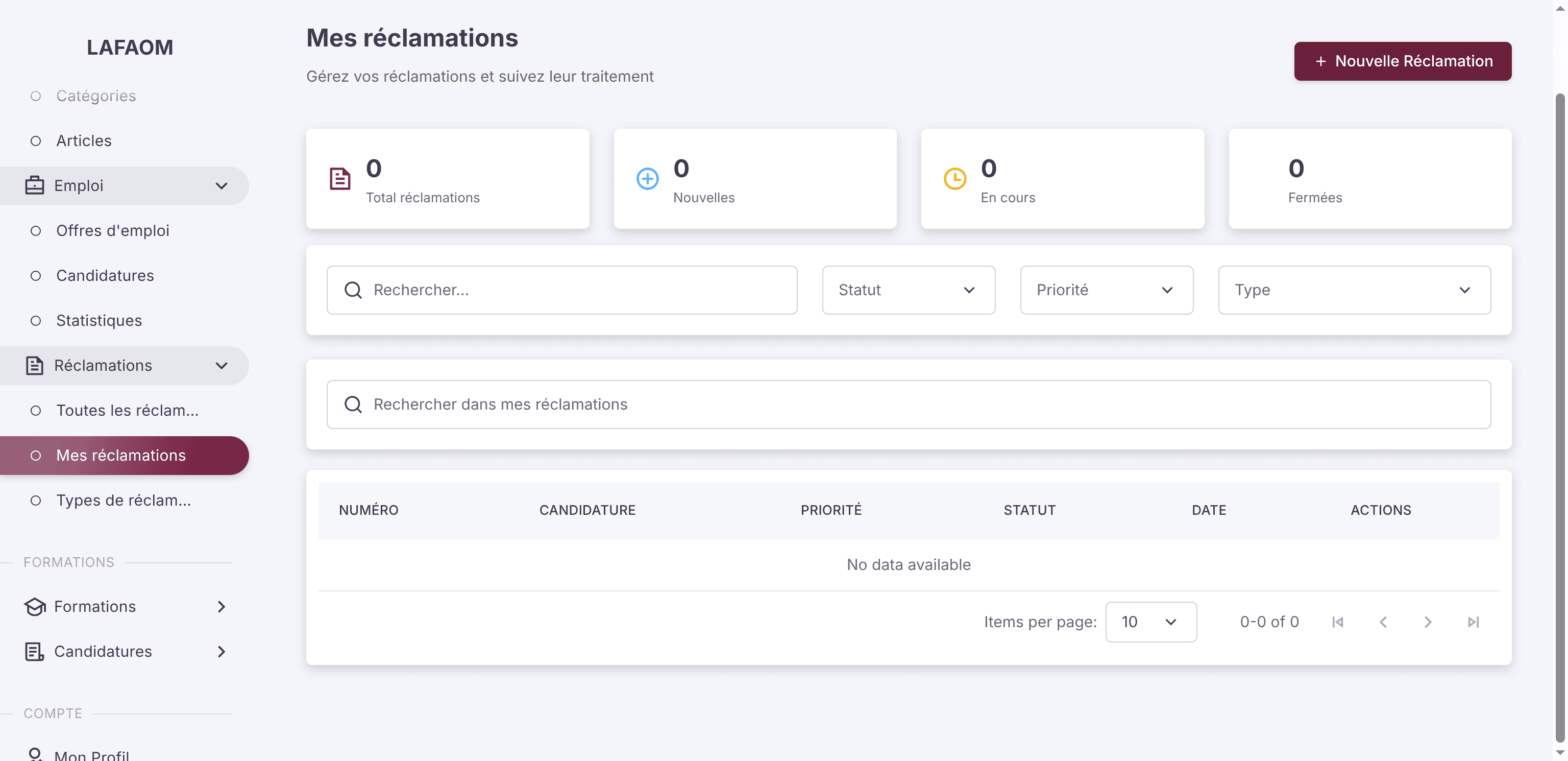This screenshot has height=761, width=1568.
Task: Go to previous page of table
Action: (x=1383, y=622)
